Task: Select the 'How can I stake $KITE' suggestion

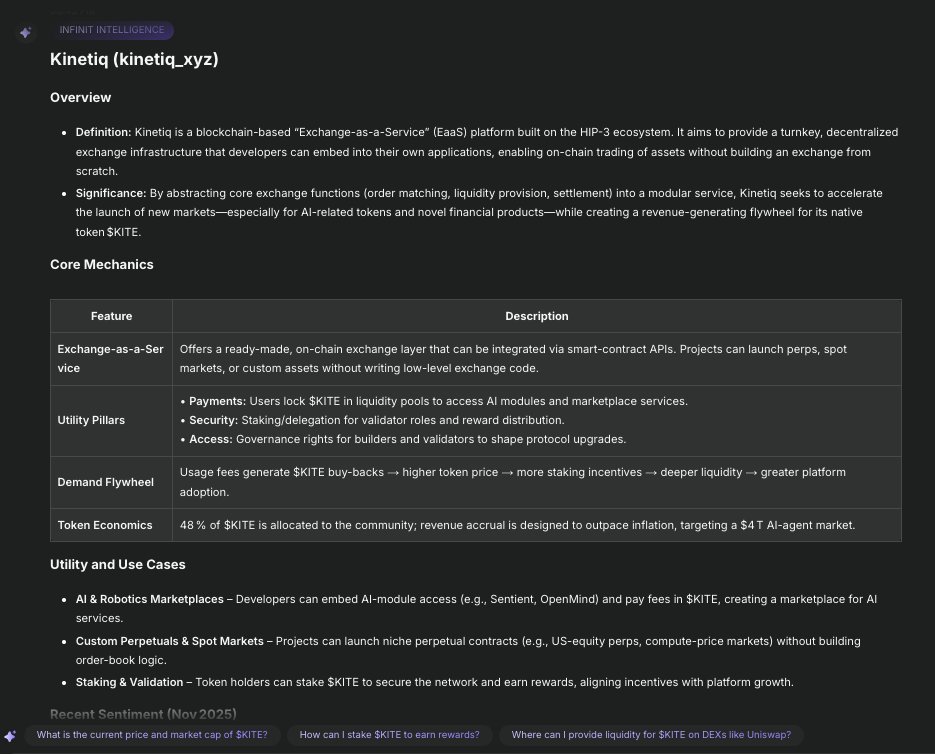Action: [389, 735]
